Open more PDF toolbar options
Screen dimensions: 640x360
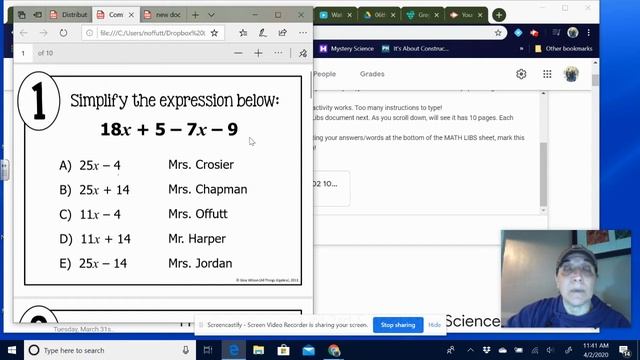(x=278, y=53)
